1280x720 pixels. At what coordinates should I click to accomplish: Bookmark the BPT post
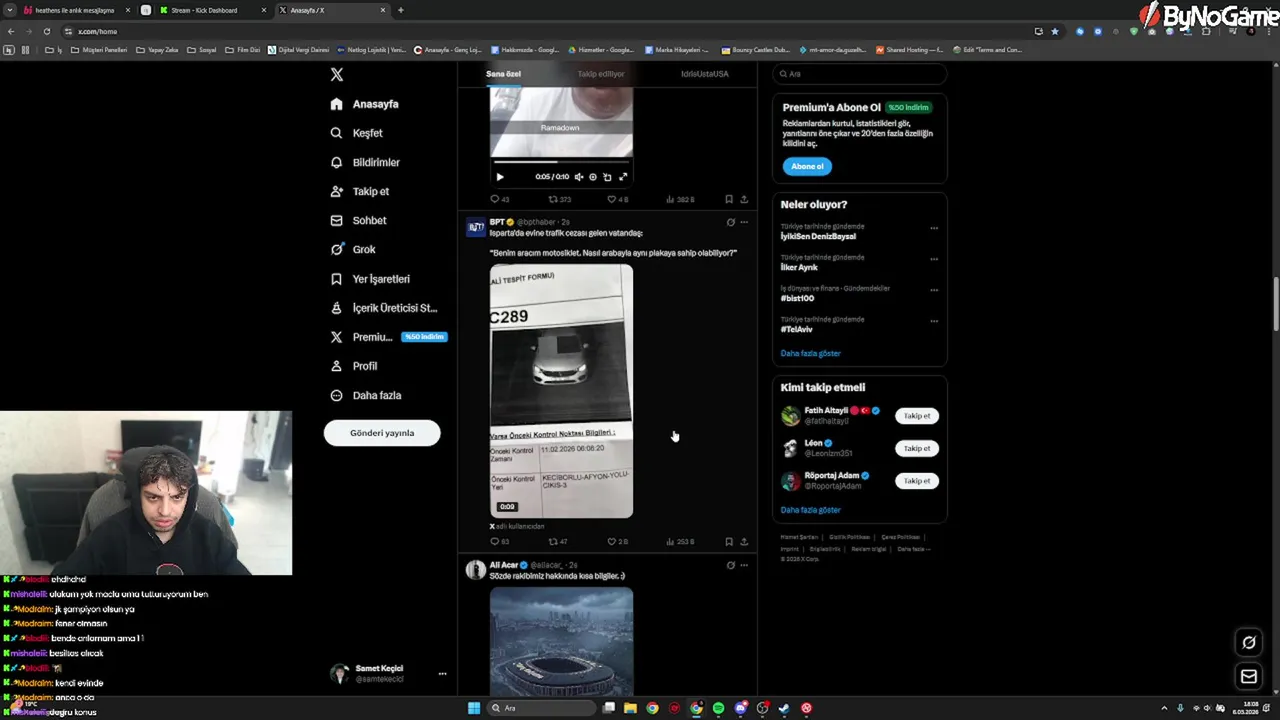pos(729,541)
